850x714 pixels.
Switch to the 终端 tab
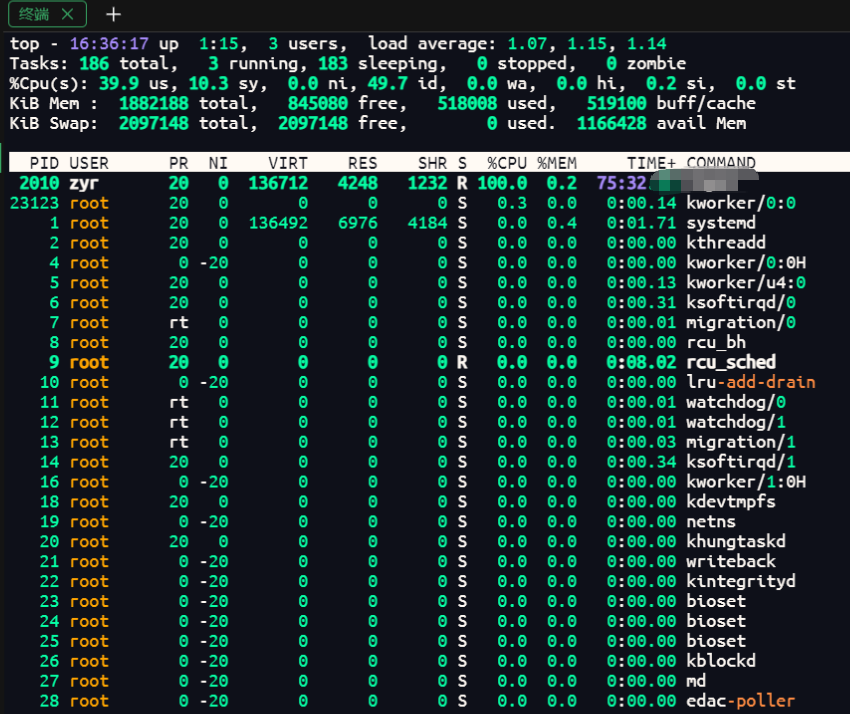click(x=35, y=14)
